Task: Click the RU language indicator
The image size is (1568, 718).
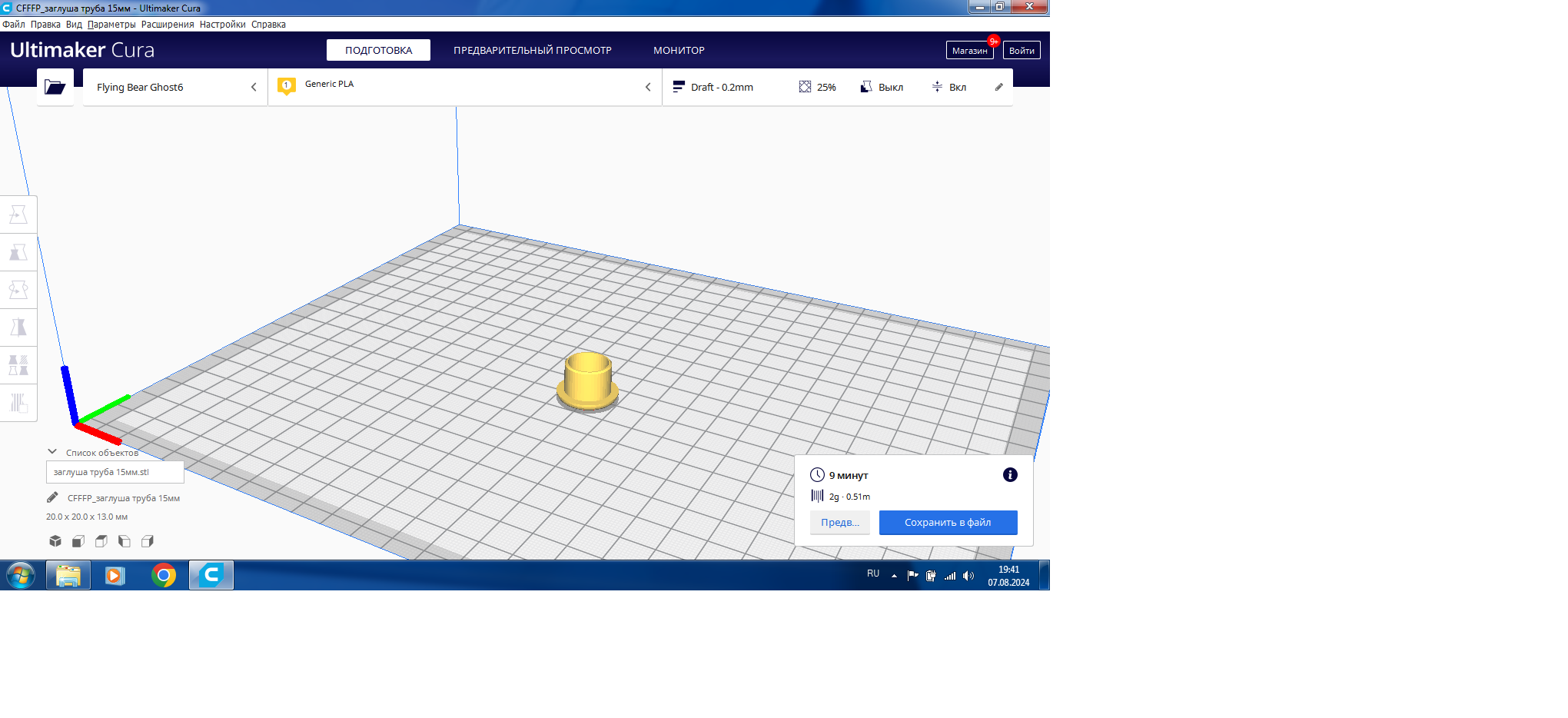Action: (x=873, y=573)
